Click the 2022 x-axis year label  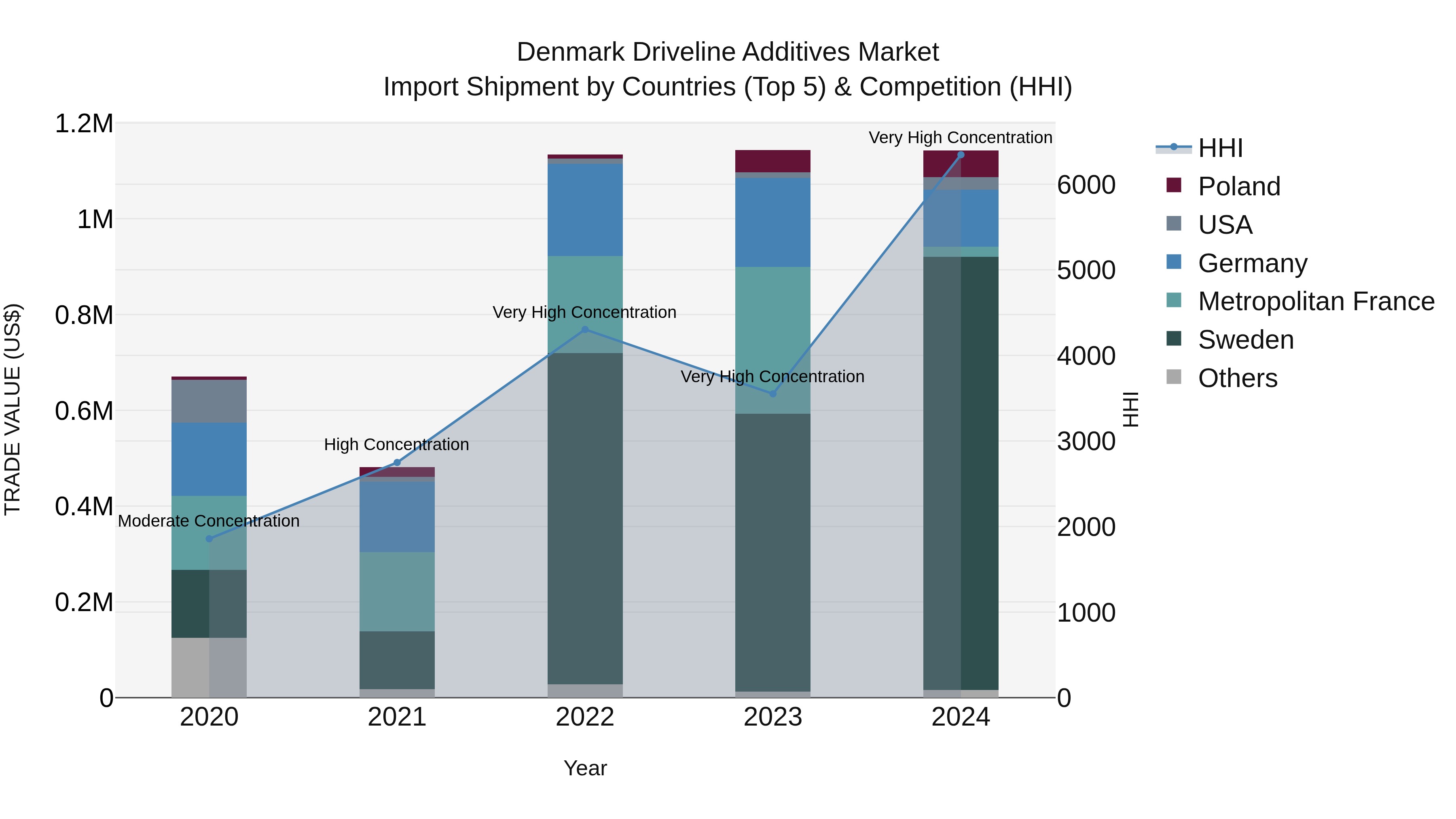[x=585, y=717]
